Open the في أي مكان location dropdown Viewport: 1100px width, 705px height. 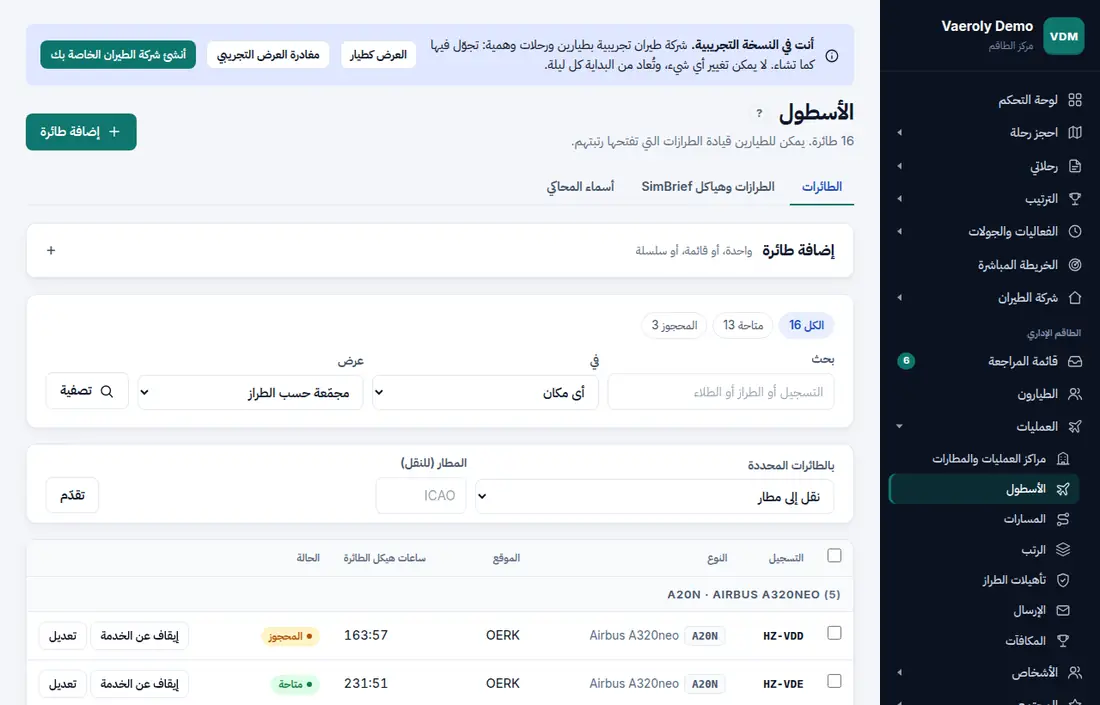coord(485,392)
